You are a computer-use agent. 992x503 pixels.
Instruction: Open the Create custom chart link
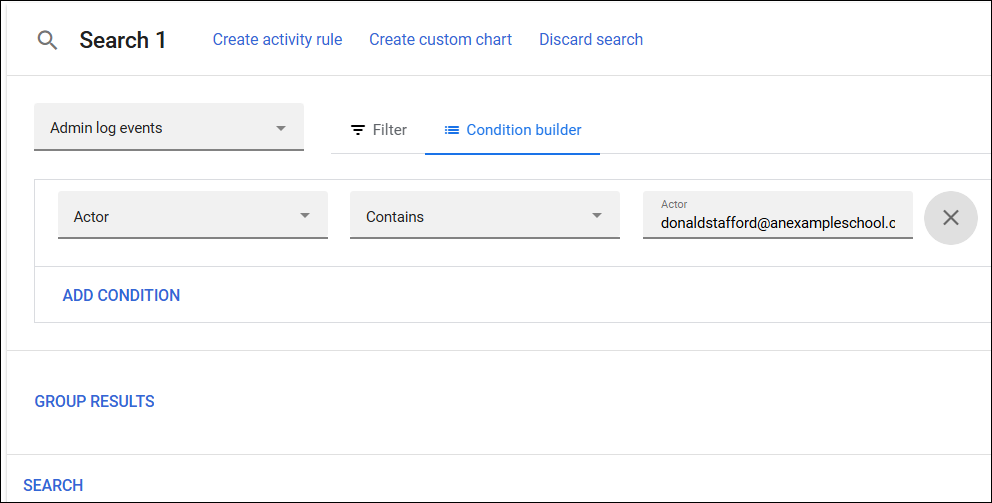click(440, 40)
